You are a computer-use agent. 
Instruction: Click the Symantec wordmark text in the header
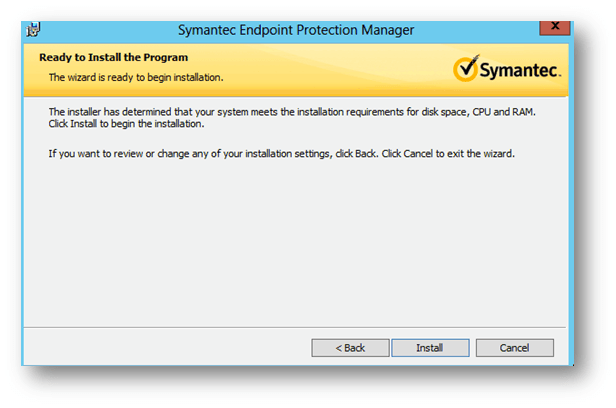(519, 71)
